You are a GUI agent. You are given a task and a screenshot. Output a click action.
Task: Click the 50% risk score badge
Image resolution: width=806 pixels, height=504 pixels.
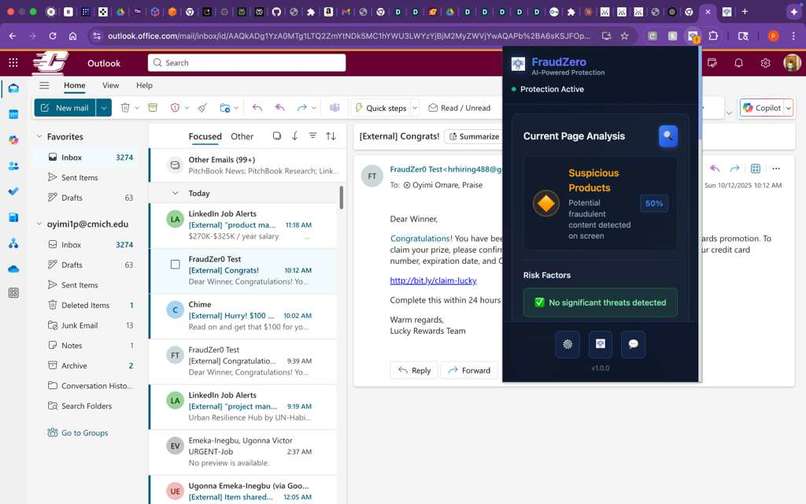pos(654,204)
